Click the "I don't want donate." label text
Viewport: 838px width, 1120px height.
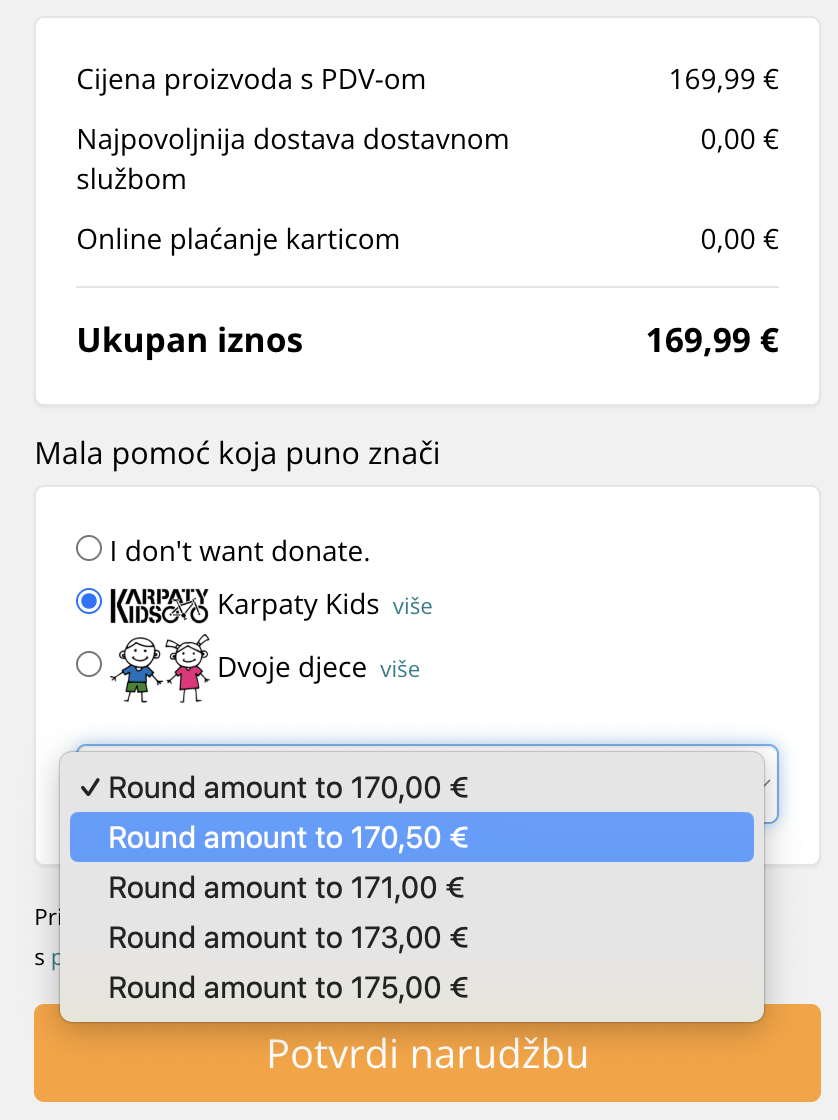tap(240, 550)
